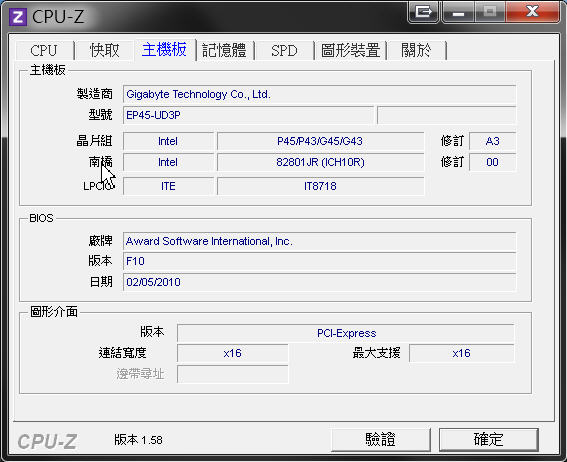The image size is (567, 462).
Task: Click the BIOS version F10 field
Action: pos(319,261)
